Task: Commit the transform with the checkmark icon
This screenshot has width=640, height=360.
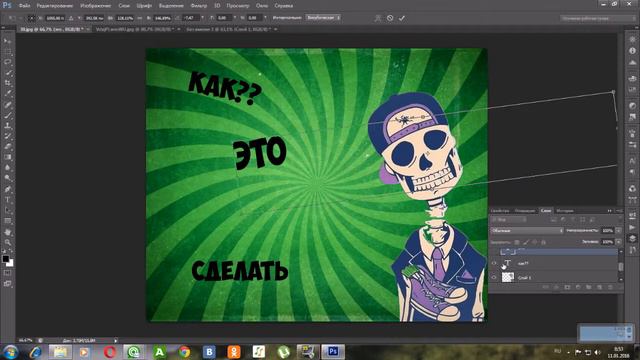Action: (x=402, y=18)
